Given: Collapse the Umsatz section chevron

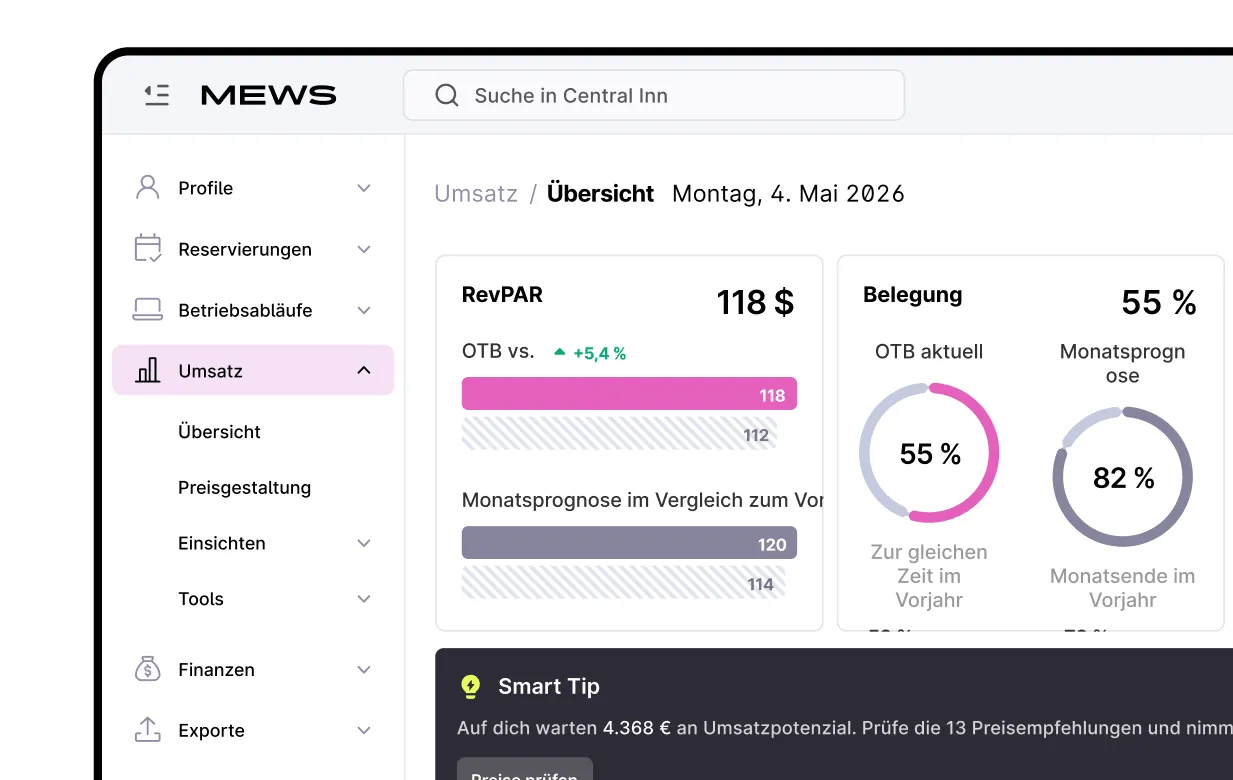Looking at the screenshot, I should tap(364, 371).
